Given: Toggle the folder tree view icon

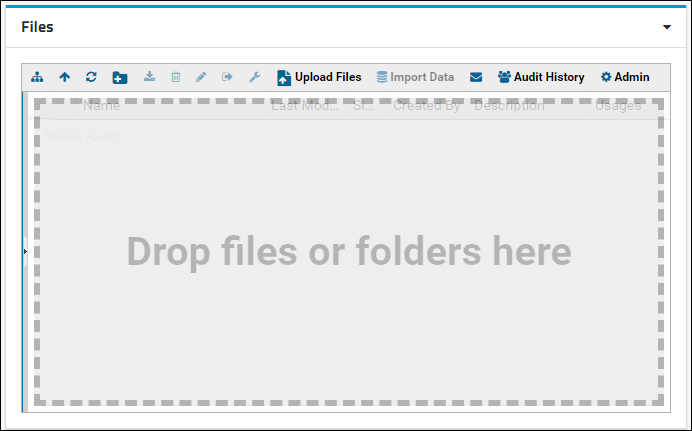Looking at the screenshot, I should coord(37,77).
